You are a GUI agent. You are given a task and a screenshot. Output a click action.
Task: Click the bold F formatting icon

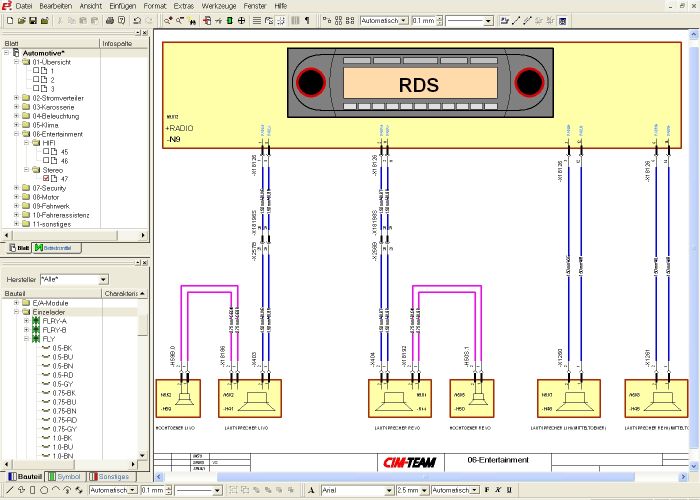[x=485, y=491]
